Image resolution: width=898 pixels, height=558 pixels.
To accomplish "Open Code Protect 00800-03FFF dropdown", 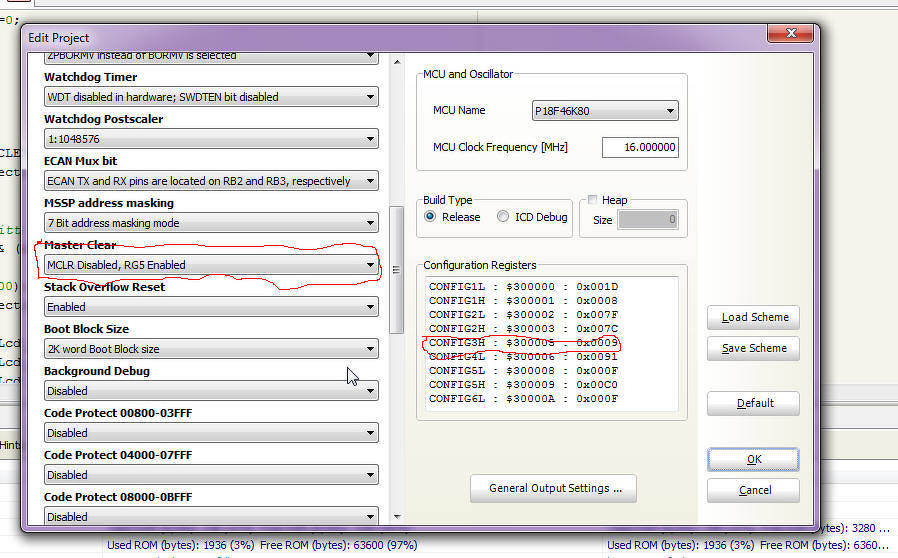I will (211, 433).
